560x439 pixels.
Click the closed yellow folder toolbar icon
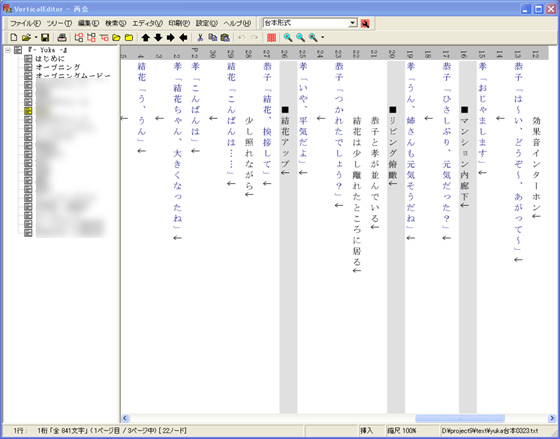(129, 37)
